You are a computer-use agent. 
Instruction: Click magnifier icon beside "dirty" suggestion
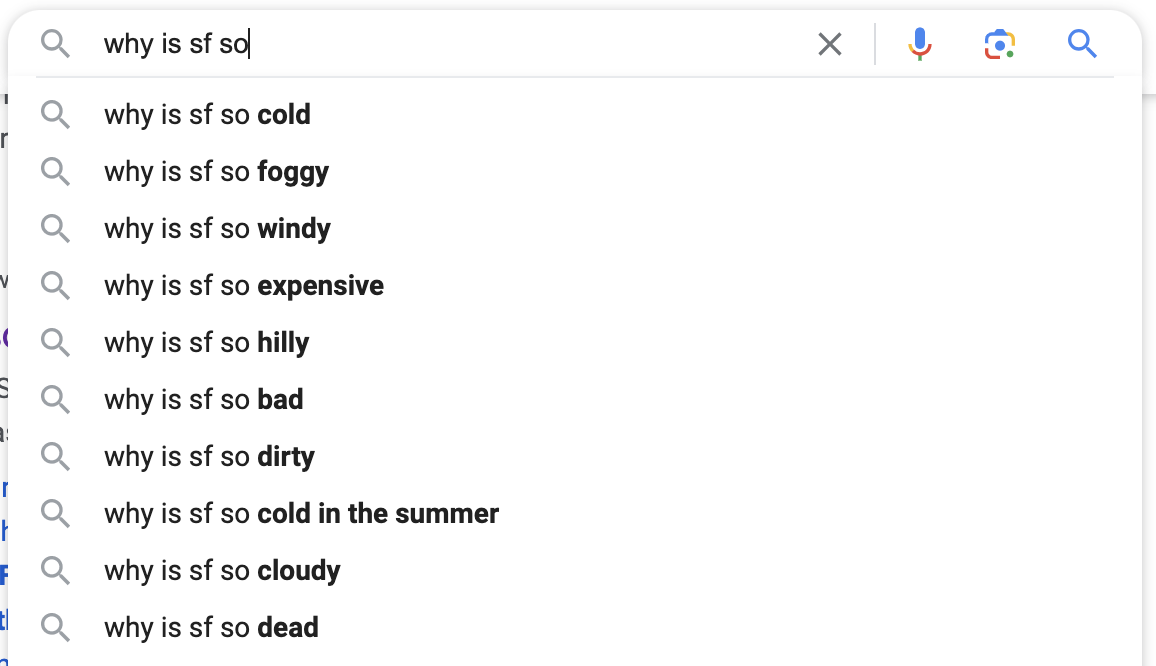coord(56,457)
